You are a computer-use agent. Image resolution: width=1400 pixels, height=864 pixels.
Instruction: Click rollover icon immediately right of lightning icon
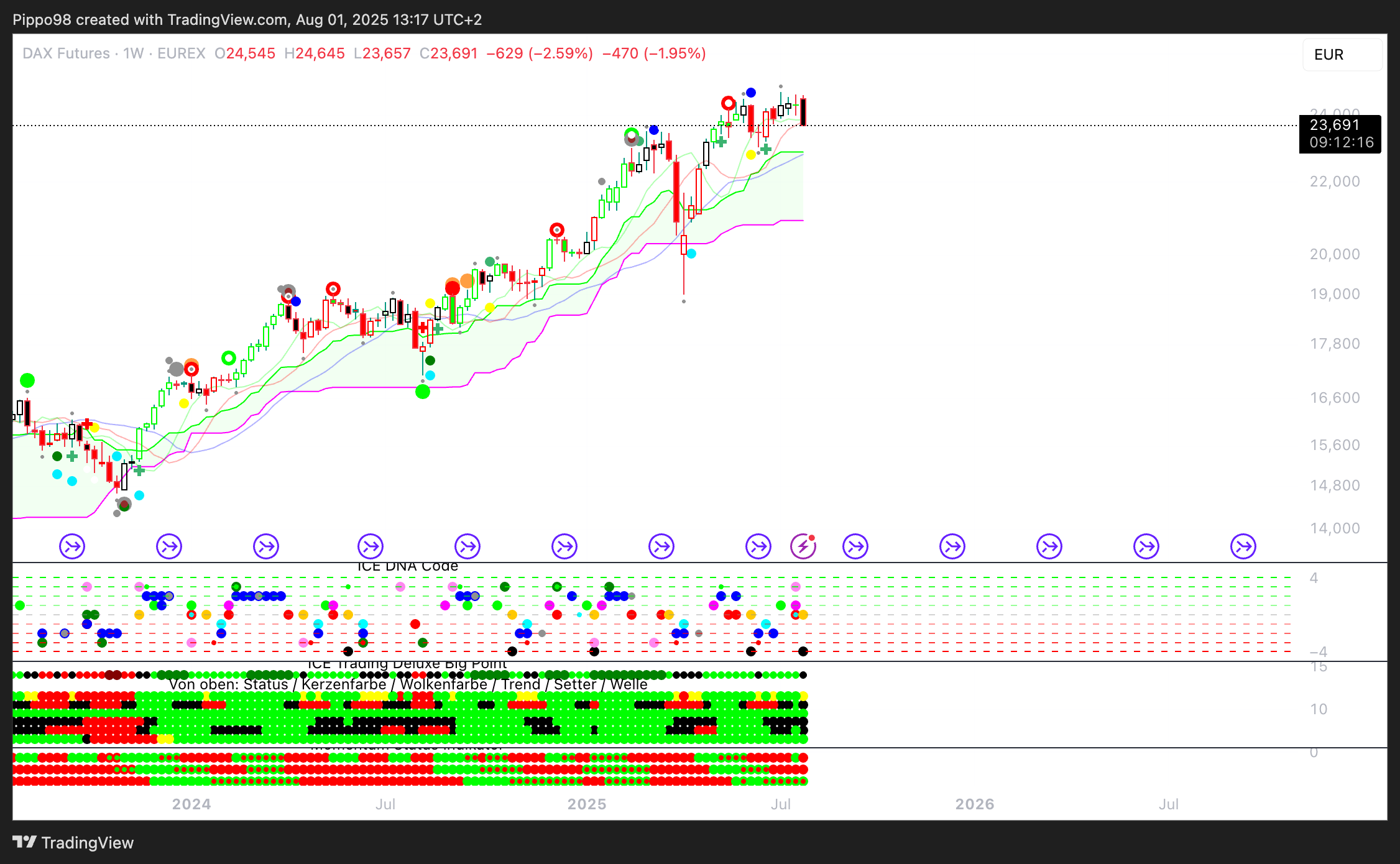[855, 547]
